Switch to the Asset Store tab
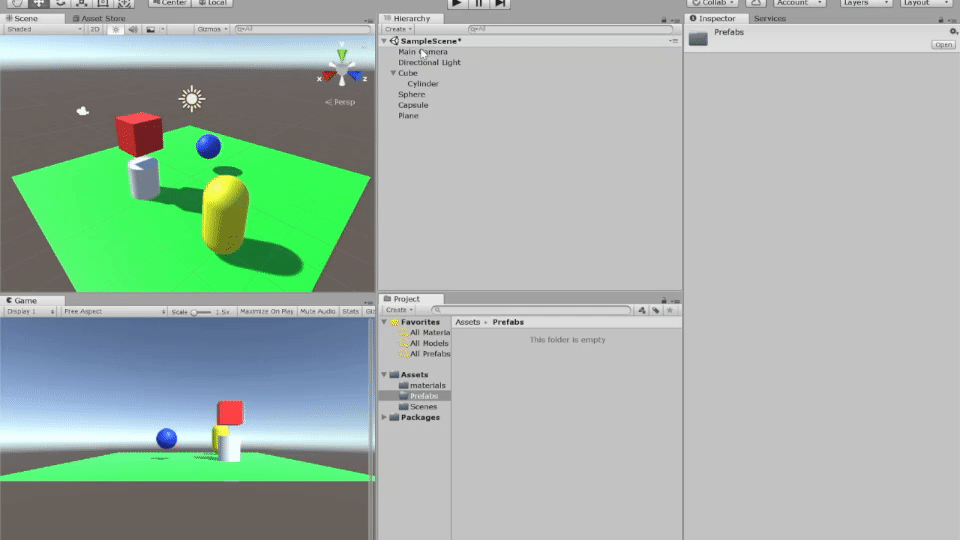Viewport: 960px width, 540px height. tap(102, 18)
